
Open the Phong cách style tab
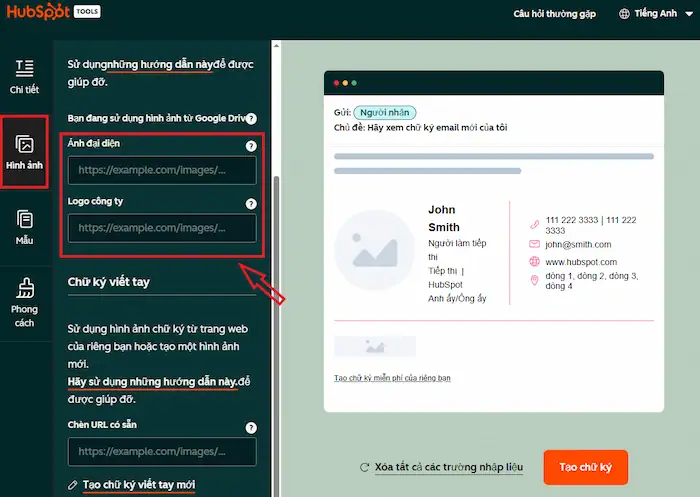point(25,302)
